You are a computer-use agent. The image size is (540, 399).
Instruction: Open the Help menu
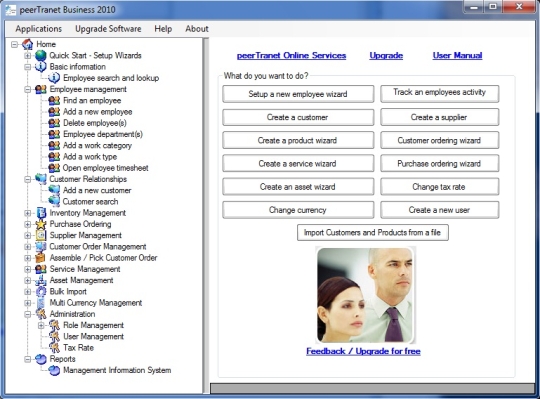163,29
